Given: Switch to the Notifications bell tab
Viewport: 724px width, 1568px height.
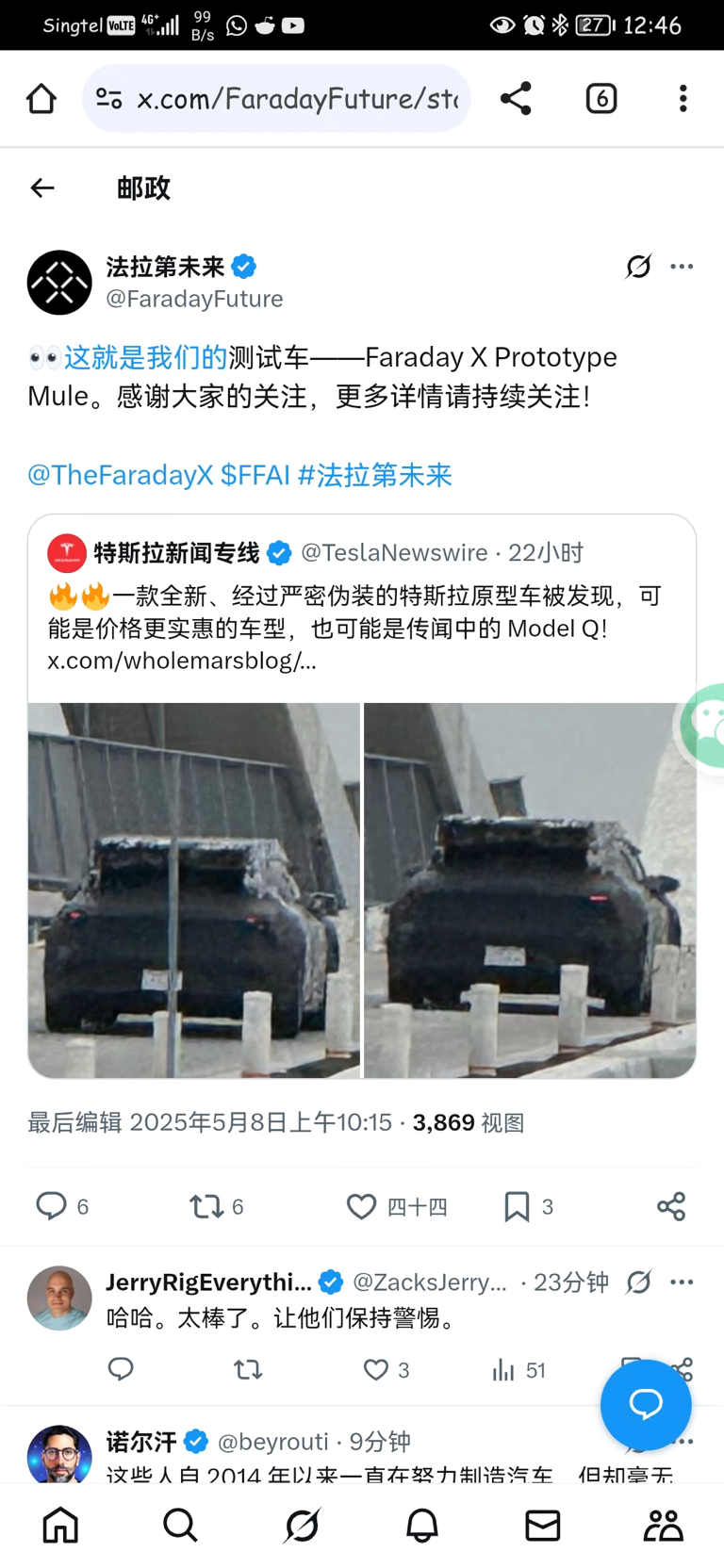Looking at the screenshot, I should point(422,1525).
